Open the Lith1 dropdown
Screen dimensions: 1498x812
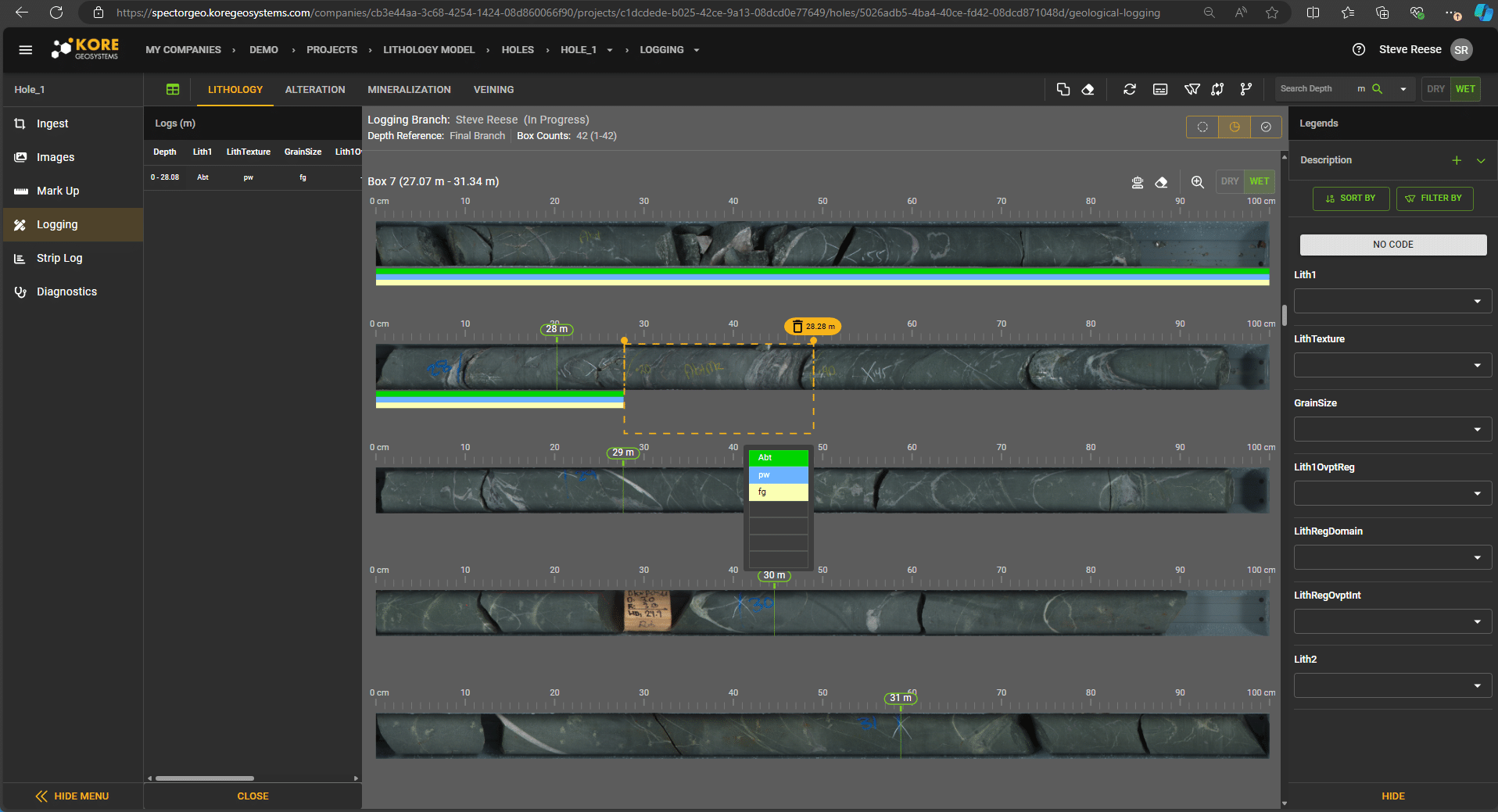[1392, 301]
